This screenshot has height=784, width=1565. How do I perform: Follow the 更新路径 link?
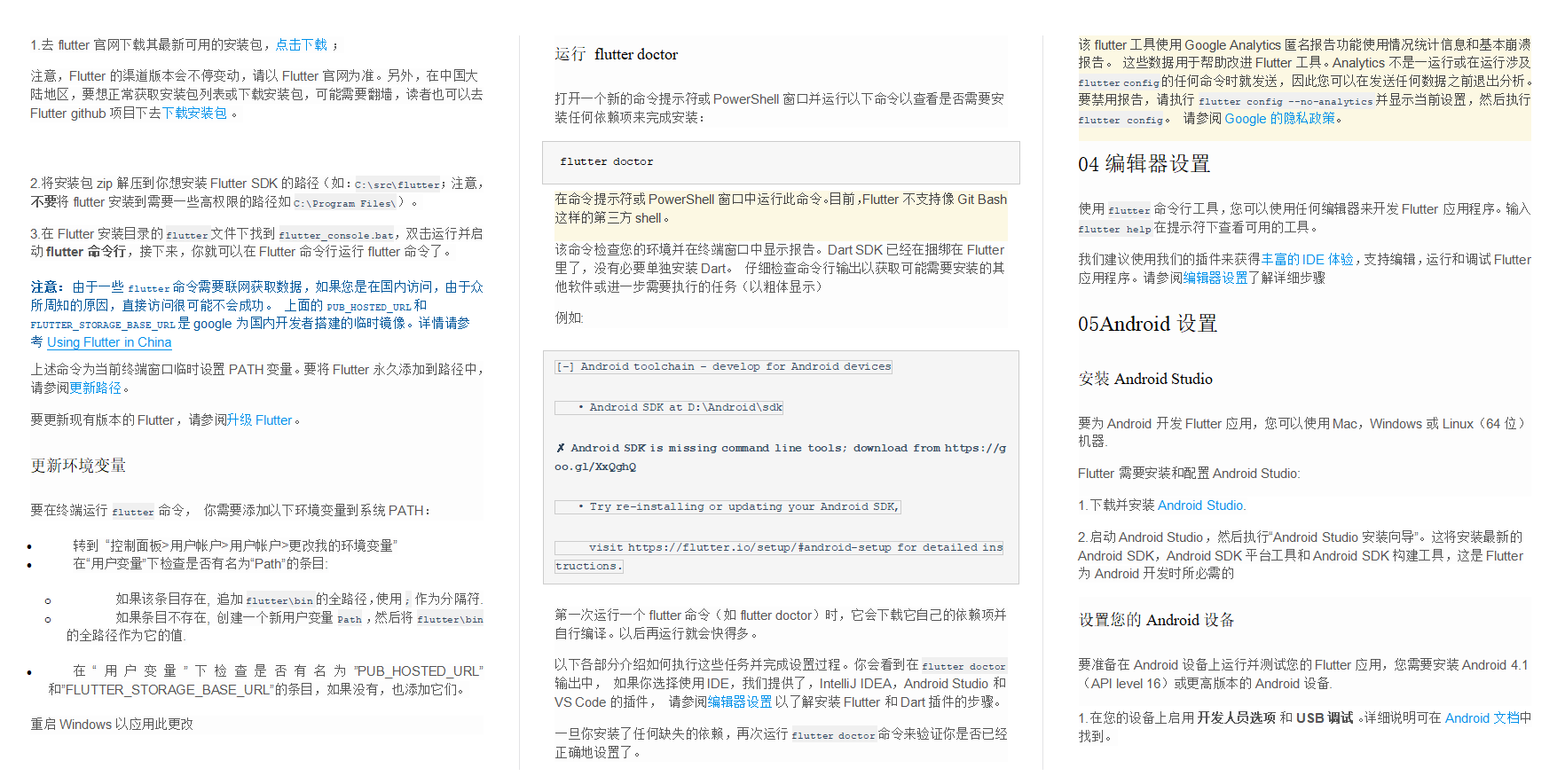96,388
